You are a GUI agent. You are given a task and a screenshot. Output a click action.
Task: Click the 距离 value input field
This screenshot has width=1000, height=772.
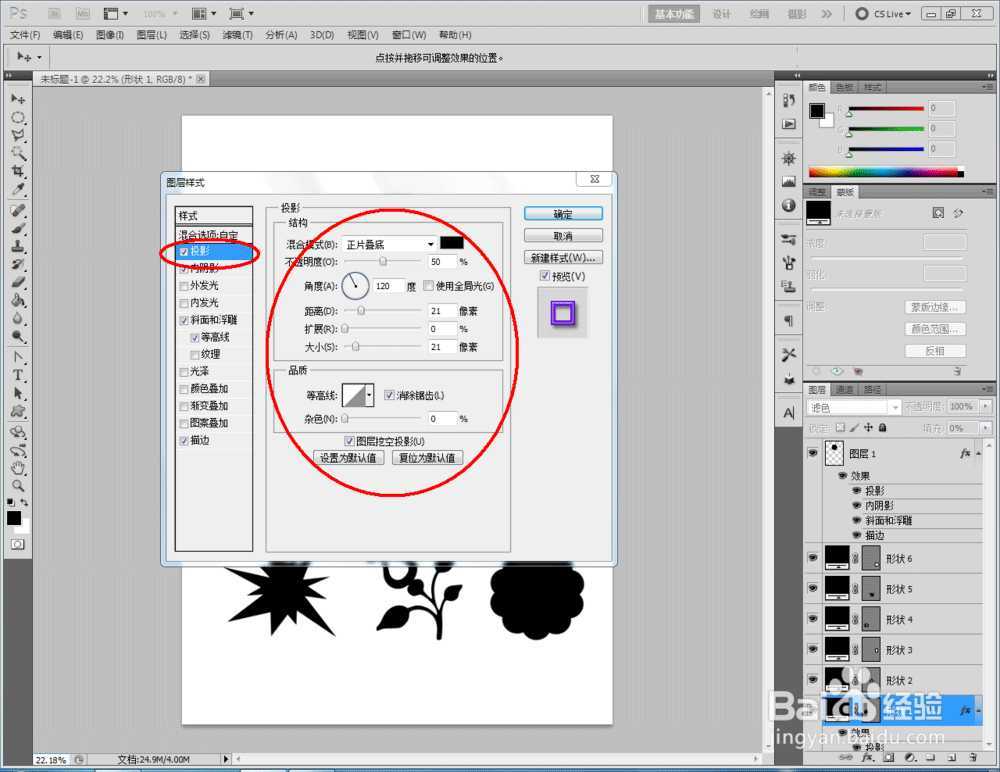(441, 311)
